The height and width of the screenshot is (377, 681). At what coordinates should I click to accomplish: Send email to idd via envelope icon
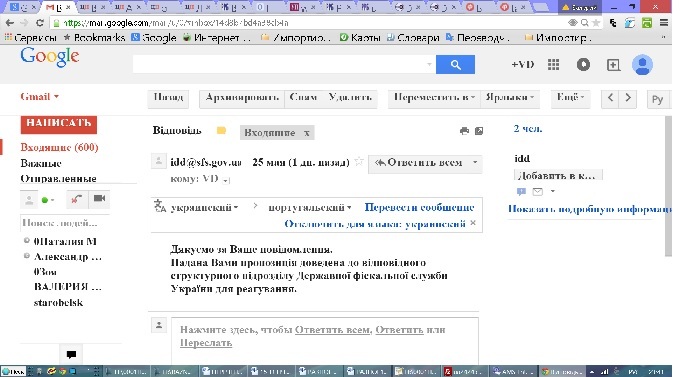(538, 191)
